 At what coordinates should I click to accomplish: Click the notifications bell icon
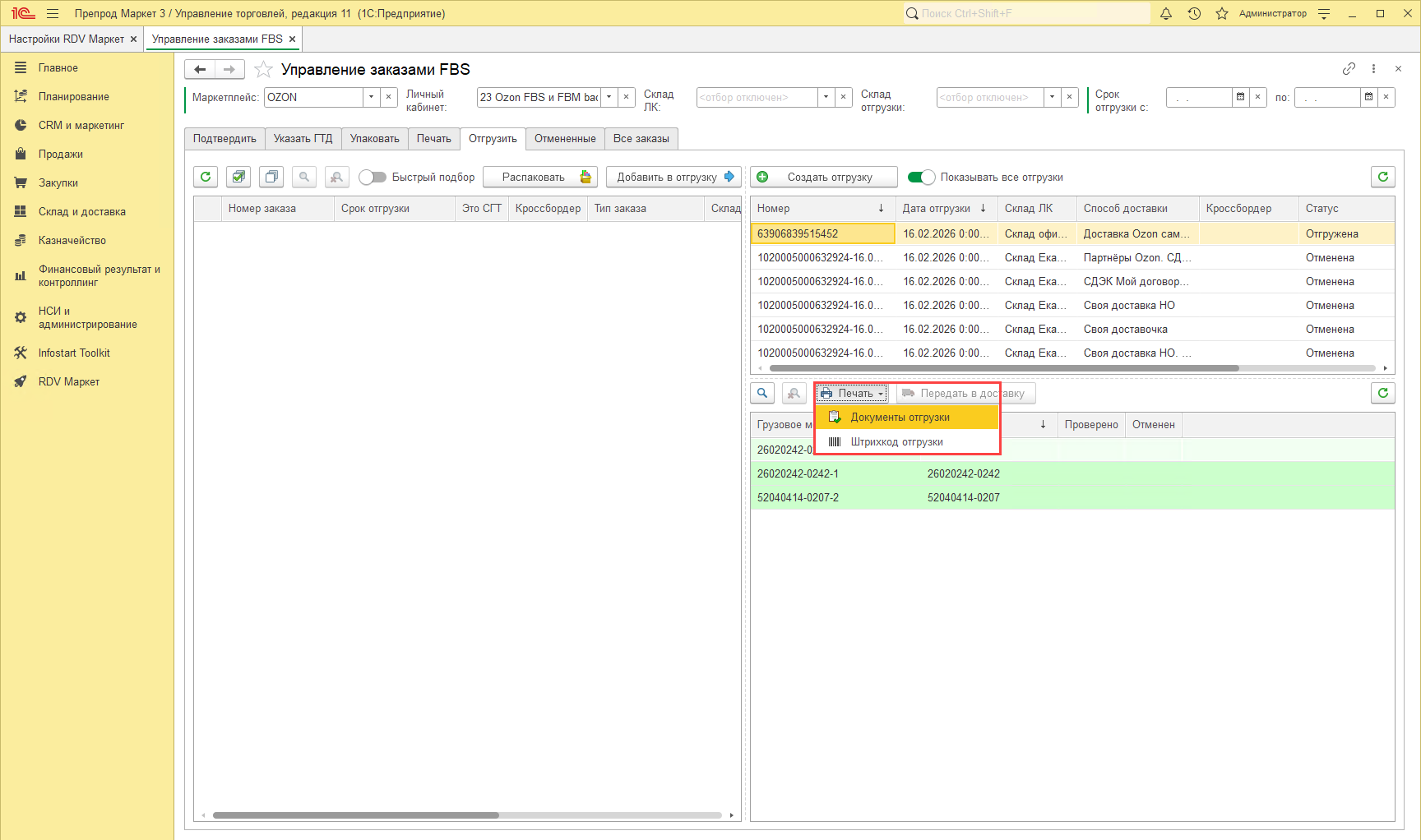click(1165, 13)
